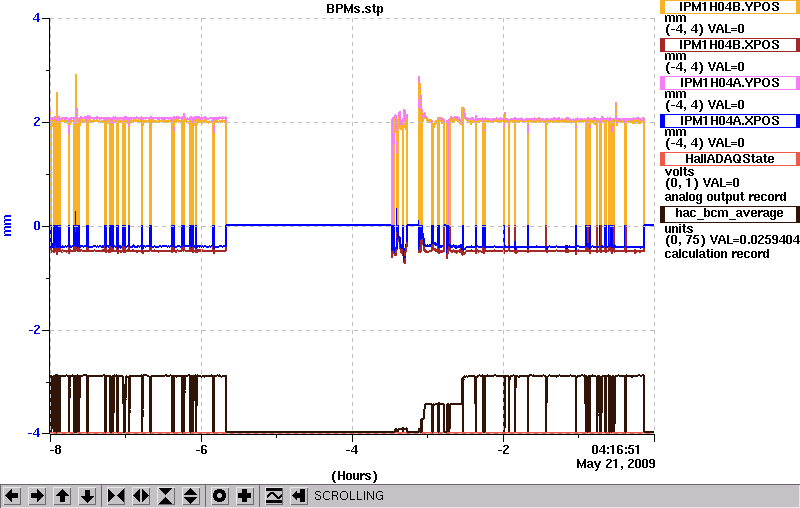The height and width of the screenshot is (508, 800).
Task: Select the IPM1H04A.YPOS legend entry
Action: pyautogui.click(x=730, y=83)
